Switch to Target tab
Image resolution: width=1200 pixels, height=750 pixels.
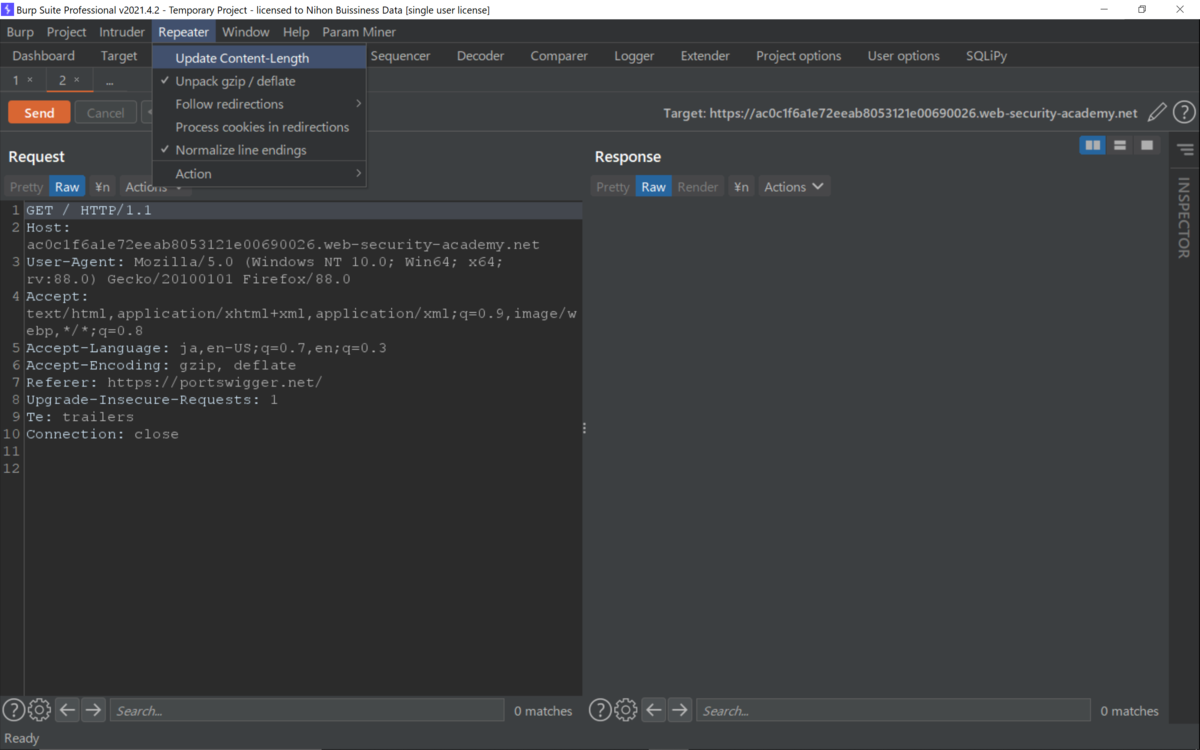click(x=119, y=56)
